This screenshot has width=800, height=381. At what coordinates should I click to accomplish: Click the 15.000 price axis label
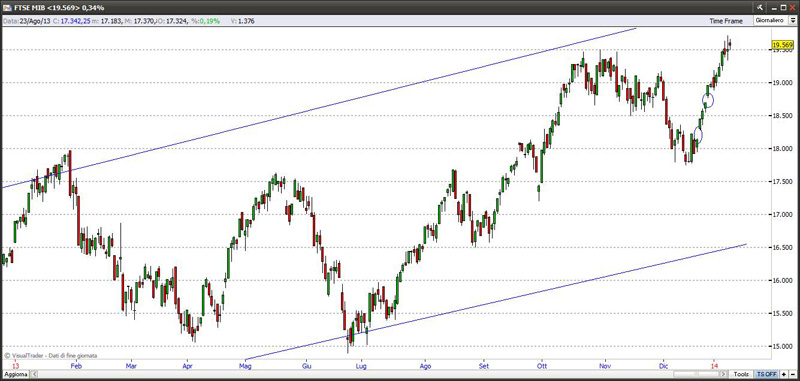click(x=784, y=346)
